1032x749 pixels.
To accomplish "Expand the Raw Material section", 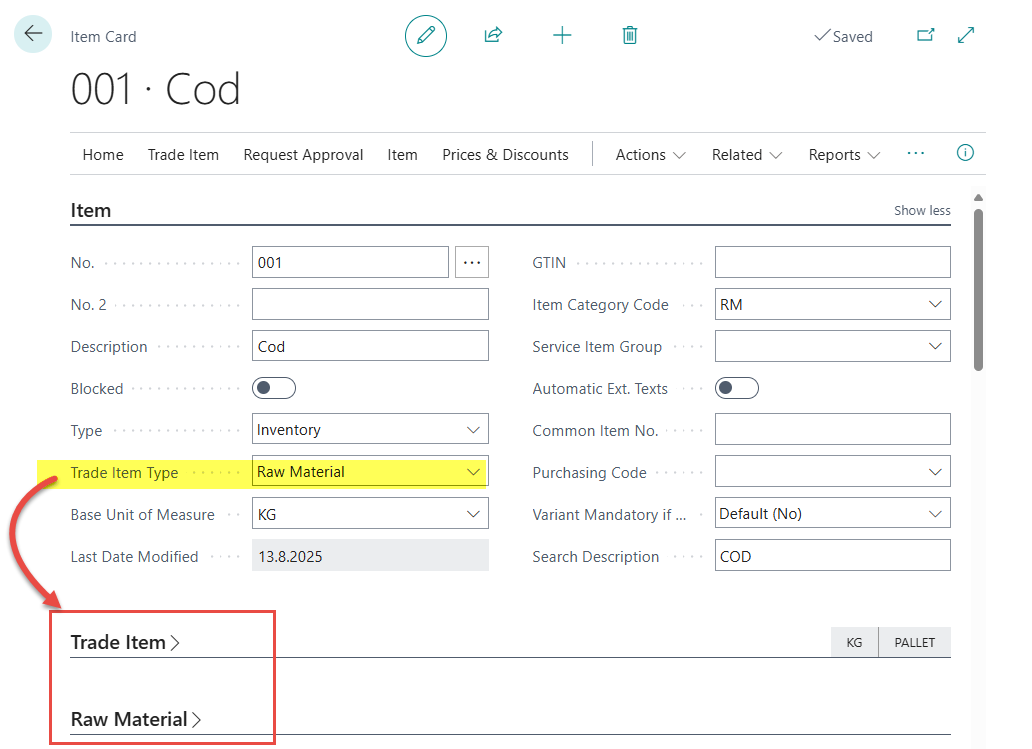I will 136,719.
